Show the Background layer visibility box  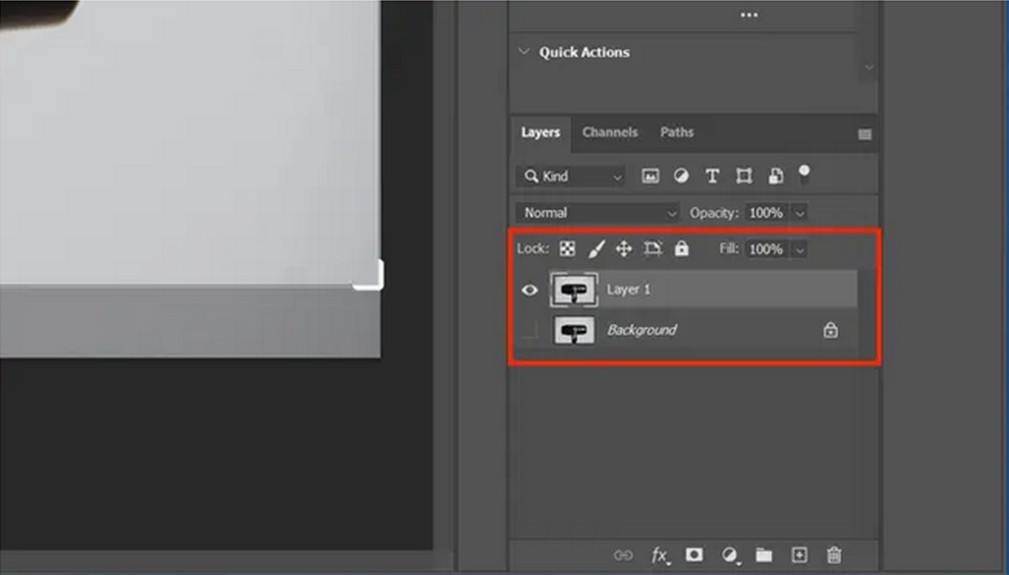click(531, 330)
